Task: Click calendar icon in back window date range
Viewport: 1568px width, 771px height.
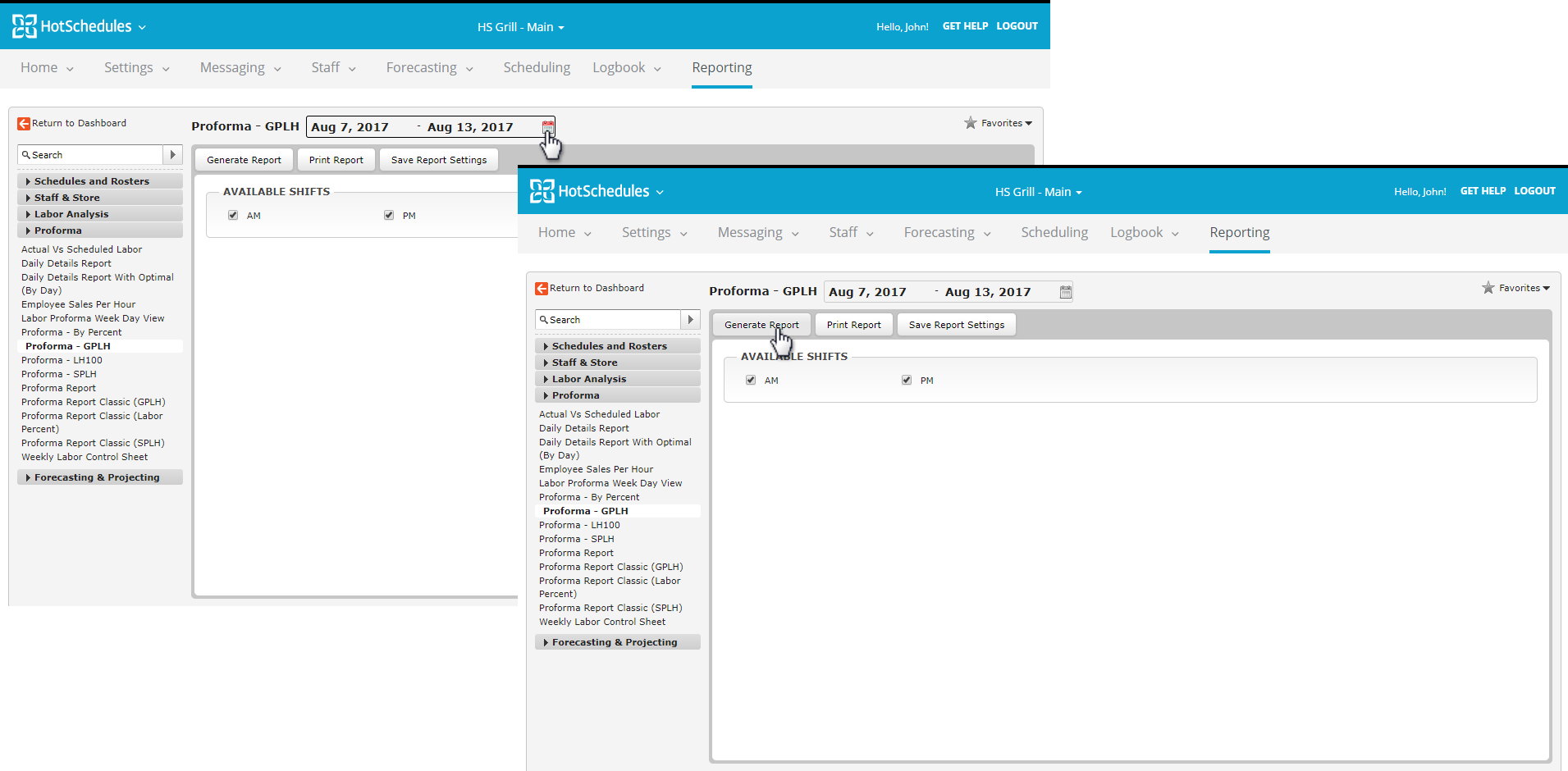Action: (x=548, y=126)
